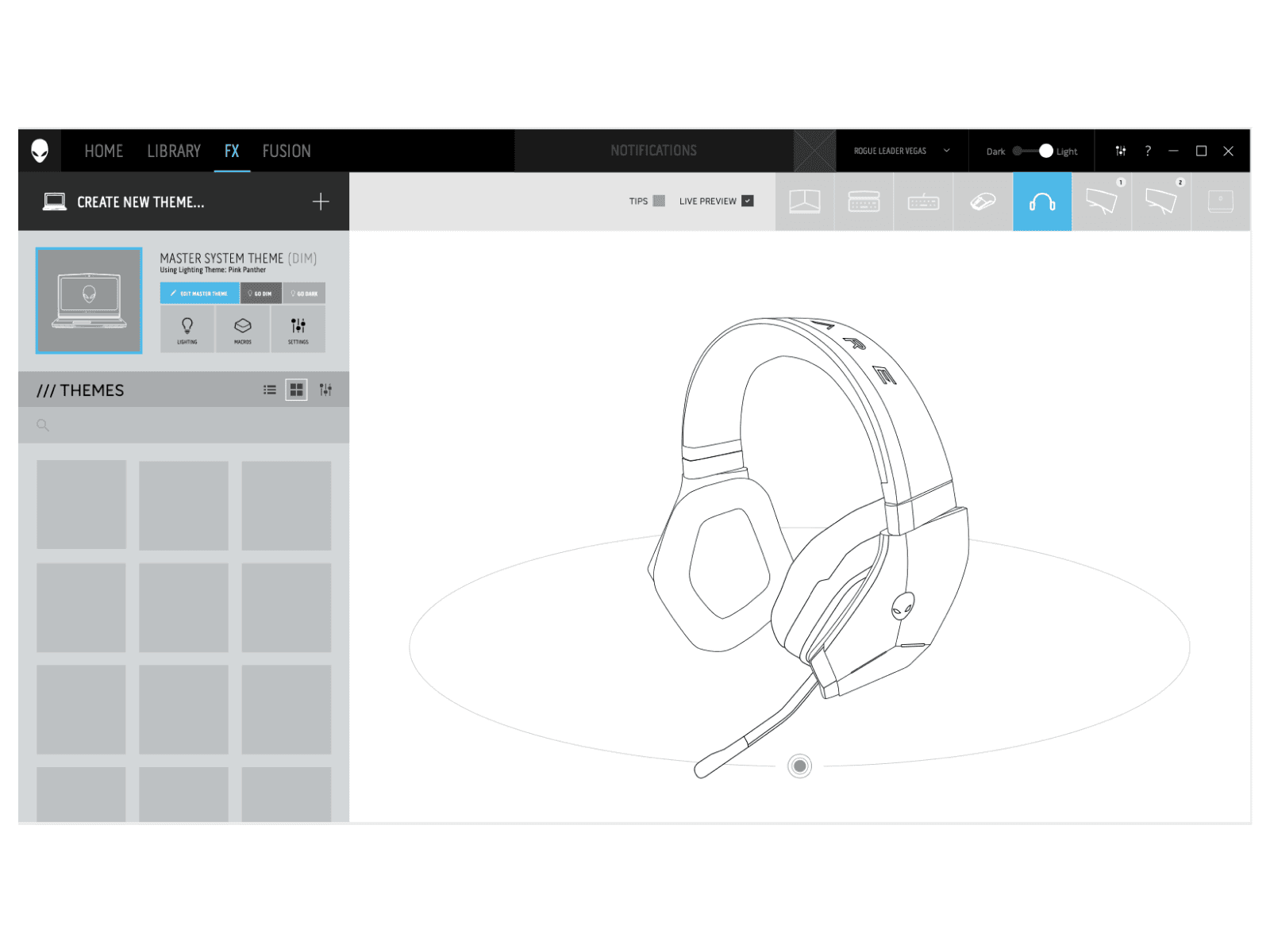Image resolution: width=1270 pixels, height=952 pixels.
Task: Open Lighting settings for master theme
Action: tap(187, 328)
